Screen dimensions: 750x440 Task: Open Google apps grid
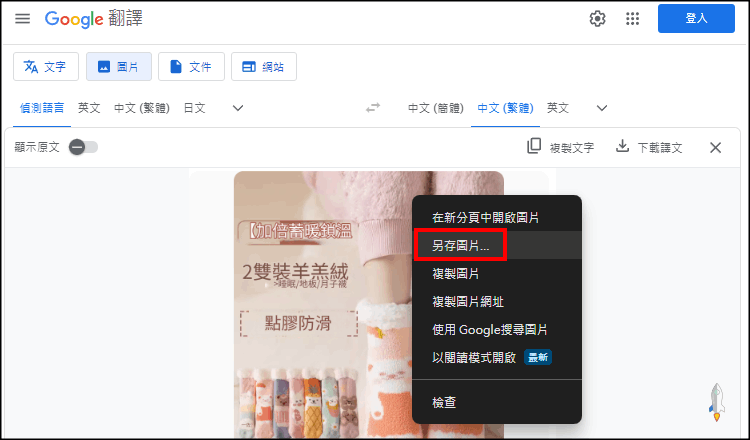click(x=632, y=19)
